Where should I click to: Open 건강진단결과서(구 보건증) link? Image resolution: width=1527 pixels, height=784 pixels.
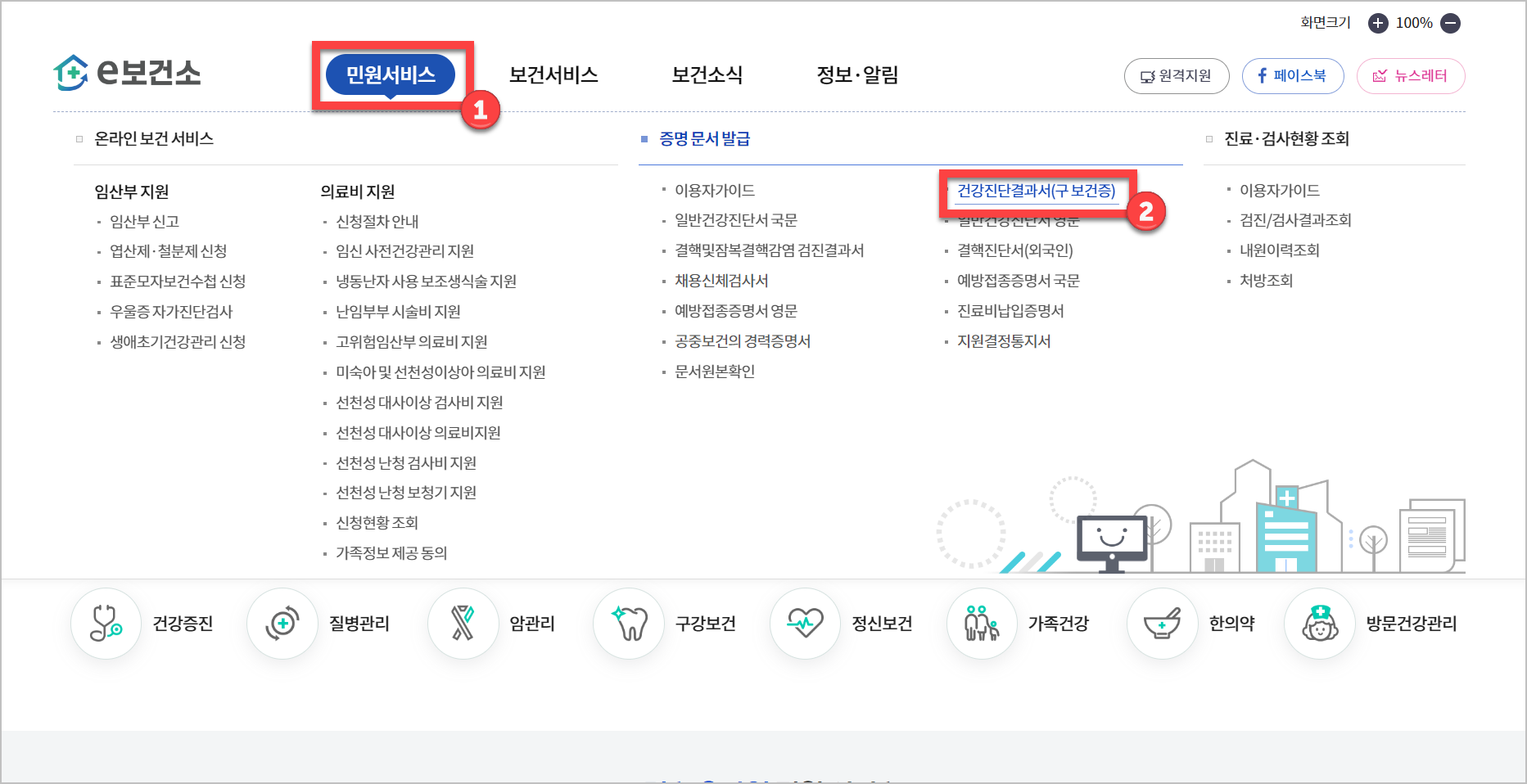1036,191
